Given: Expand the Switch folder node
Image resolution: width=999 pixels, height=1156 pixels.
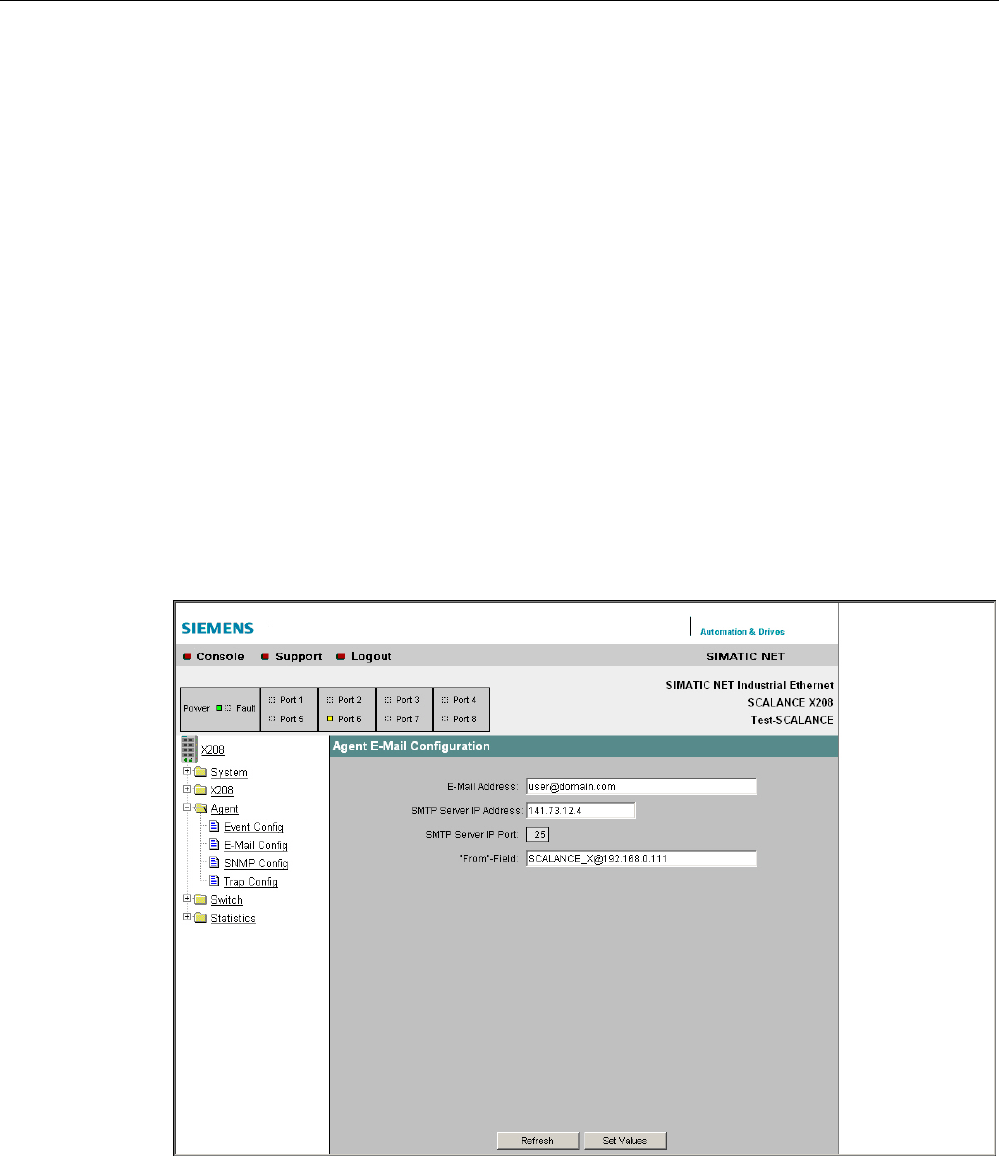Looking at the screenshot, I should pos(187,899).
